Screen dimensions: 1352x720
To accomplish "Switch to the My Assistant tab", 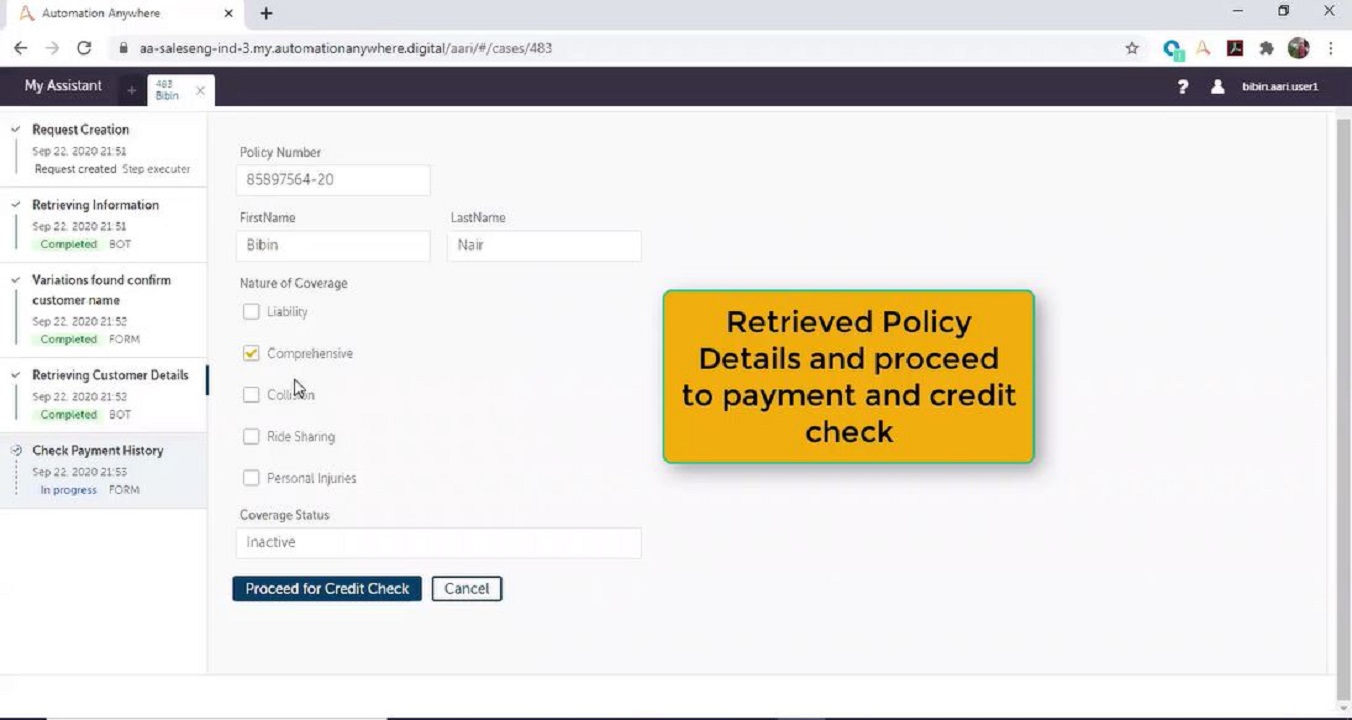I will point(63,86).
